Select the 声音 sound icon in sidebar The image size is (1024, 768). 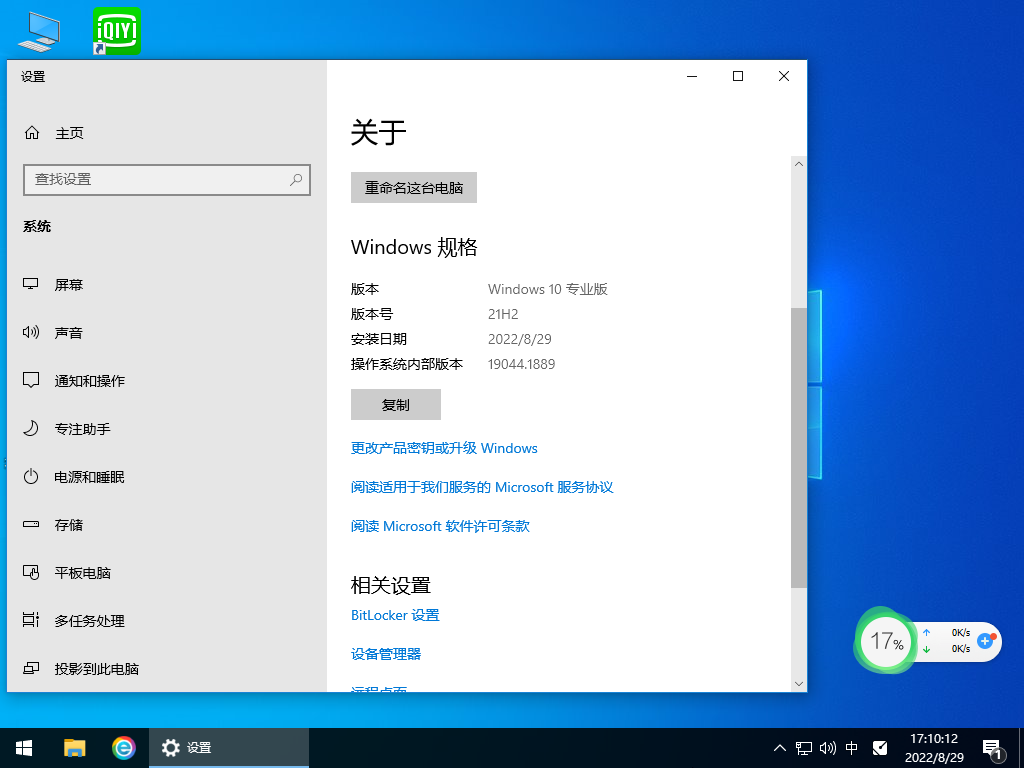tap(31, 332)
